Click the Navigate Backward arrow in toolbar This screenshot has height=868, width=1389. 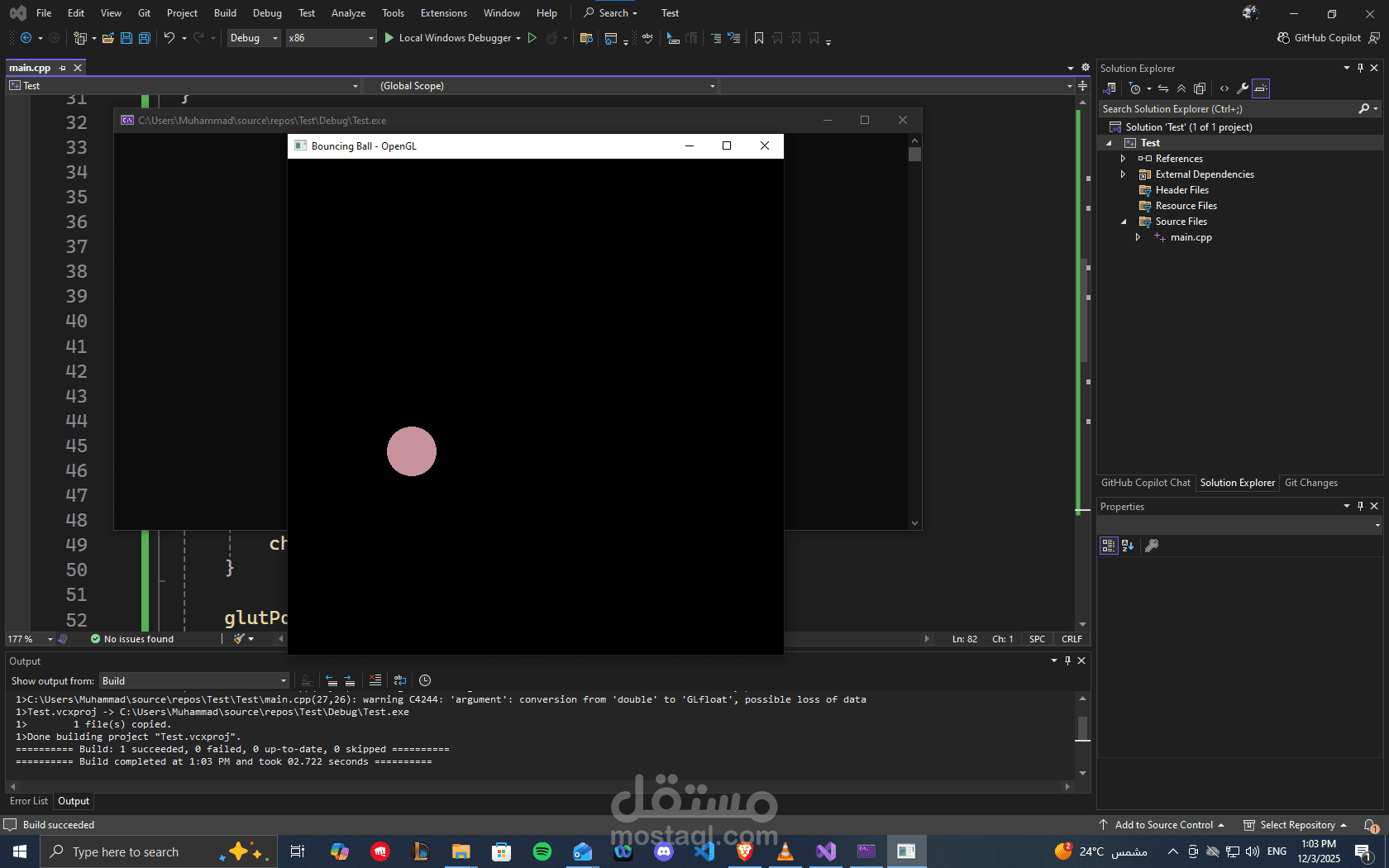[26, 38]
